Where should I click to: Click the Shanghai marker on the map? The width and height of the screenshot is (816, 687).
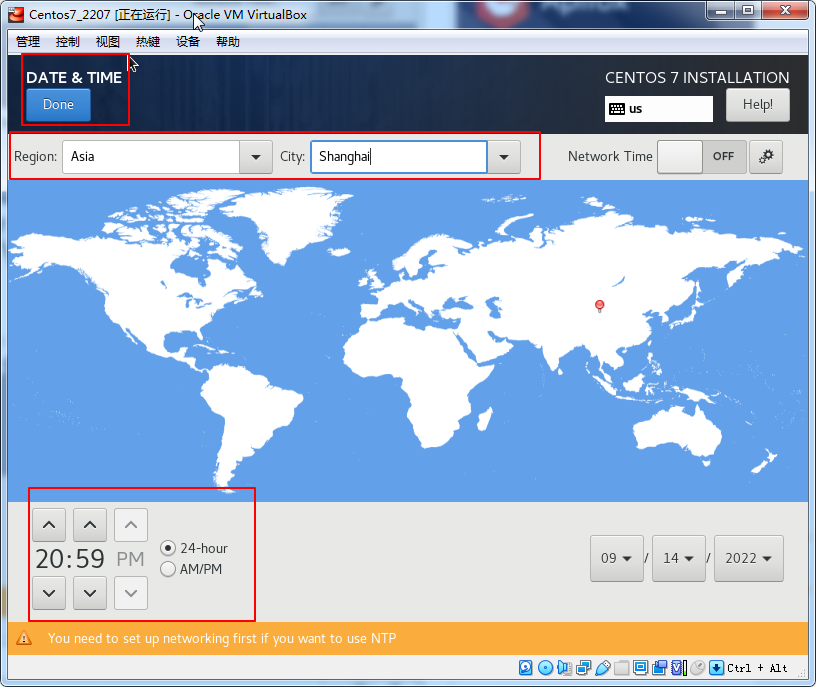tap(599, 305)
